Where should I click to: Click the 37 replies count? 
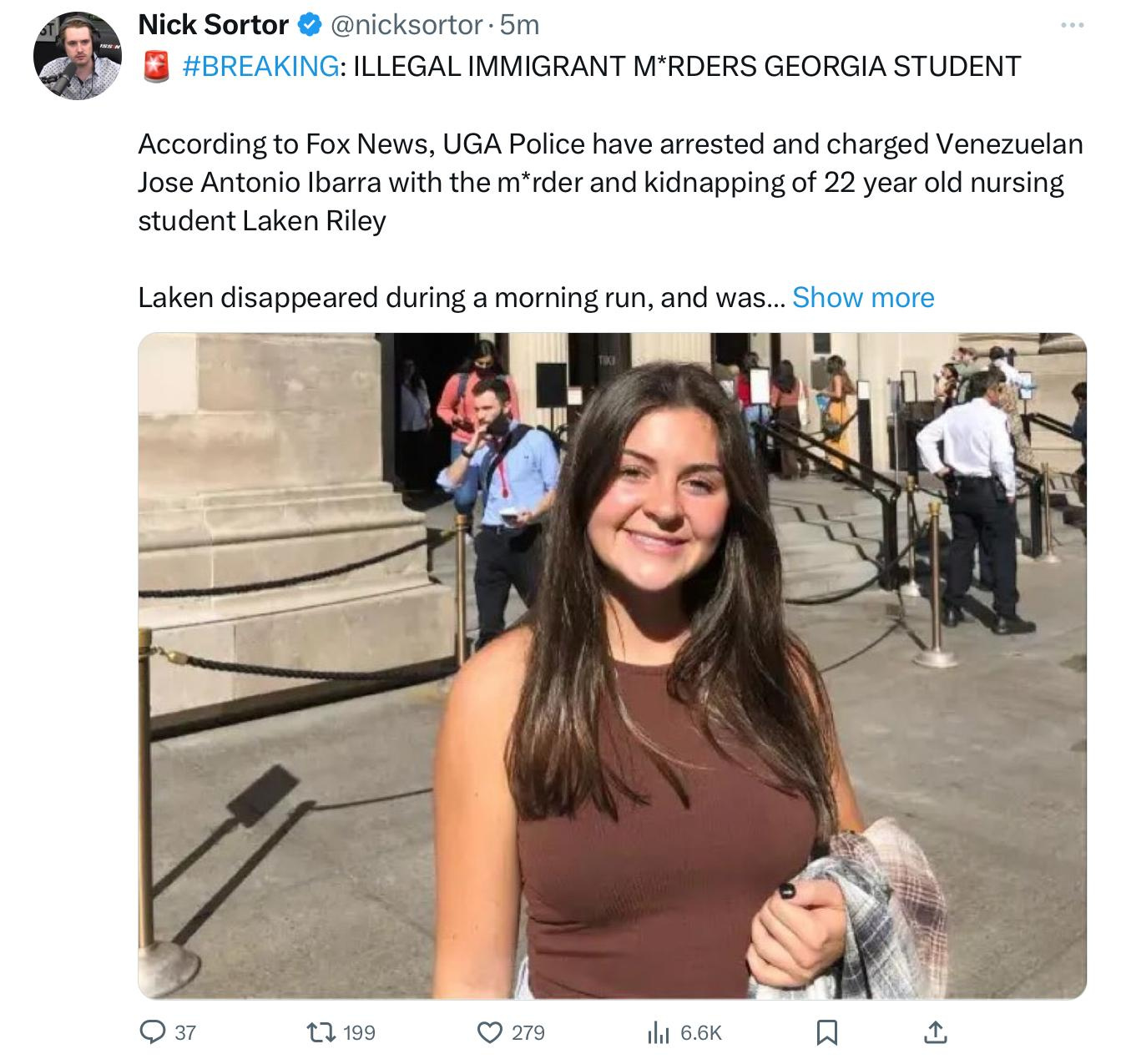(x=185, y=1033)
